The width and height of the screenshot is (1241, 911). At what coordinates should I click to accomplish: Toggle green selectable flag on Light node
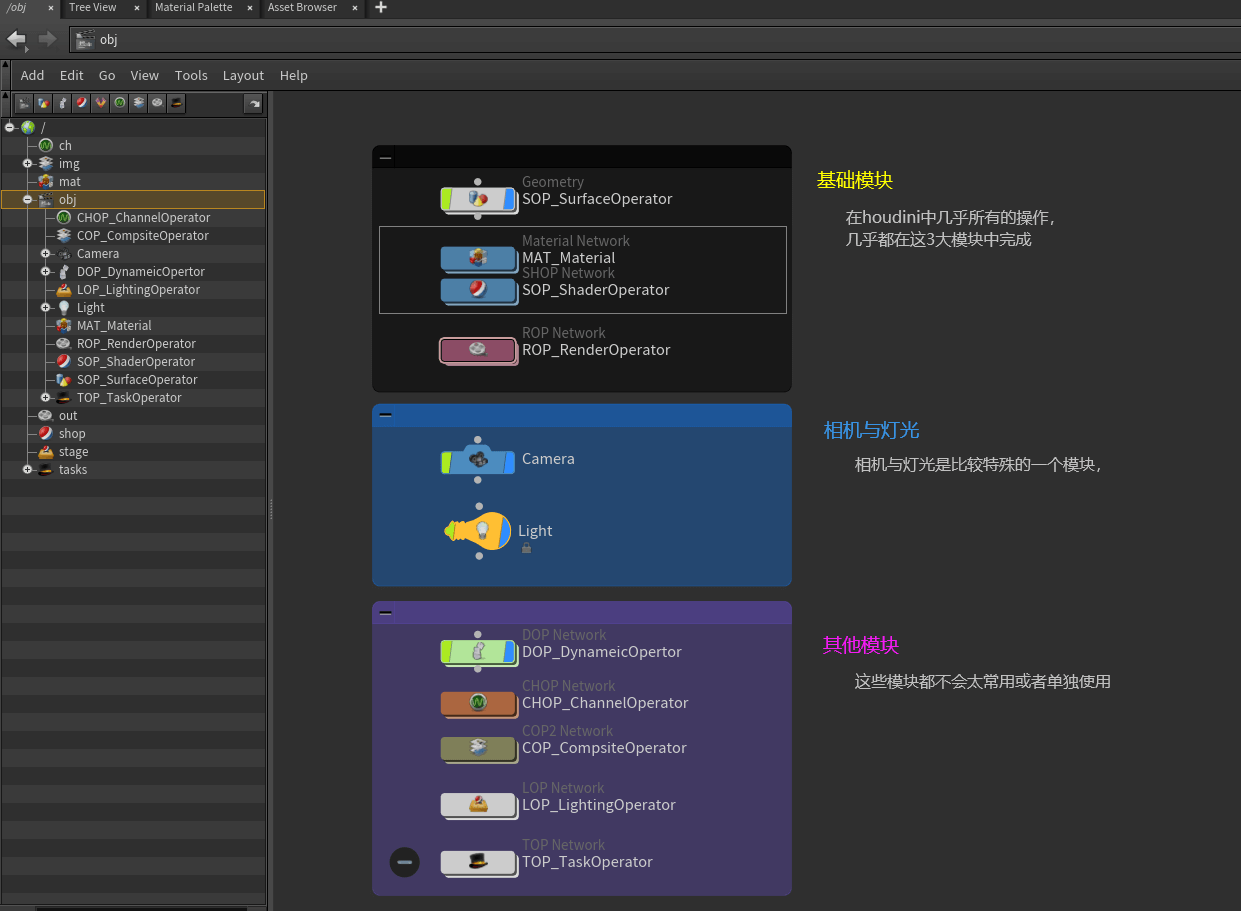[x=449, y=531]
